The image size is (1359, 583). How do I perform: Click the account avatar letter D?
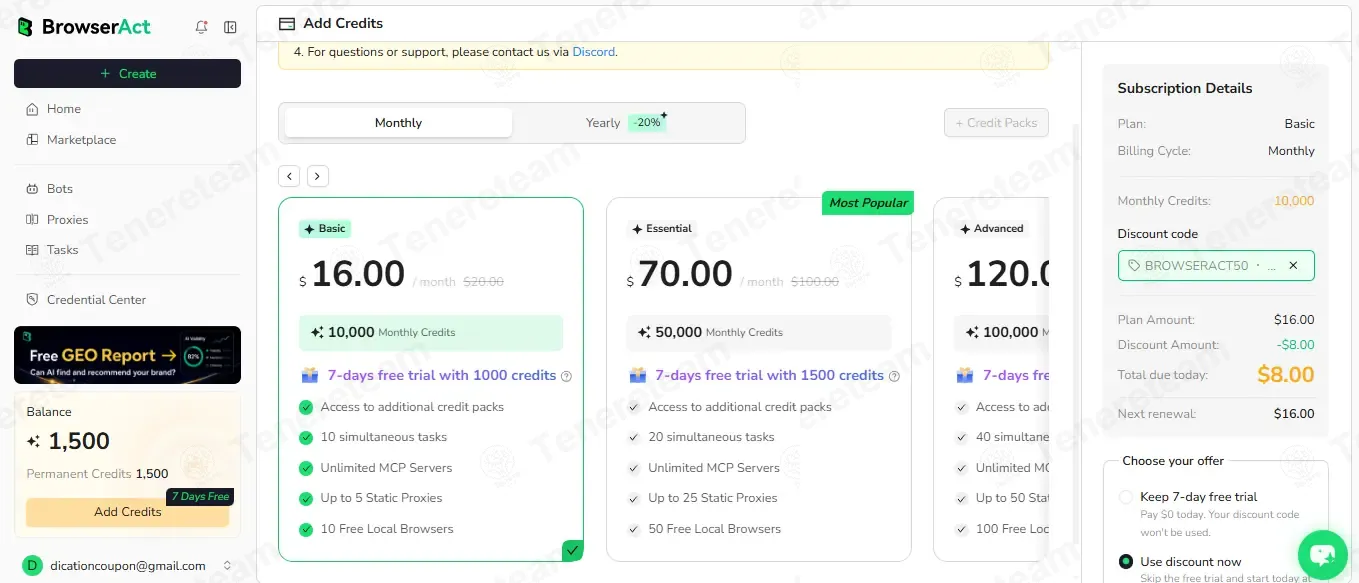[x=32, y=566]
